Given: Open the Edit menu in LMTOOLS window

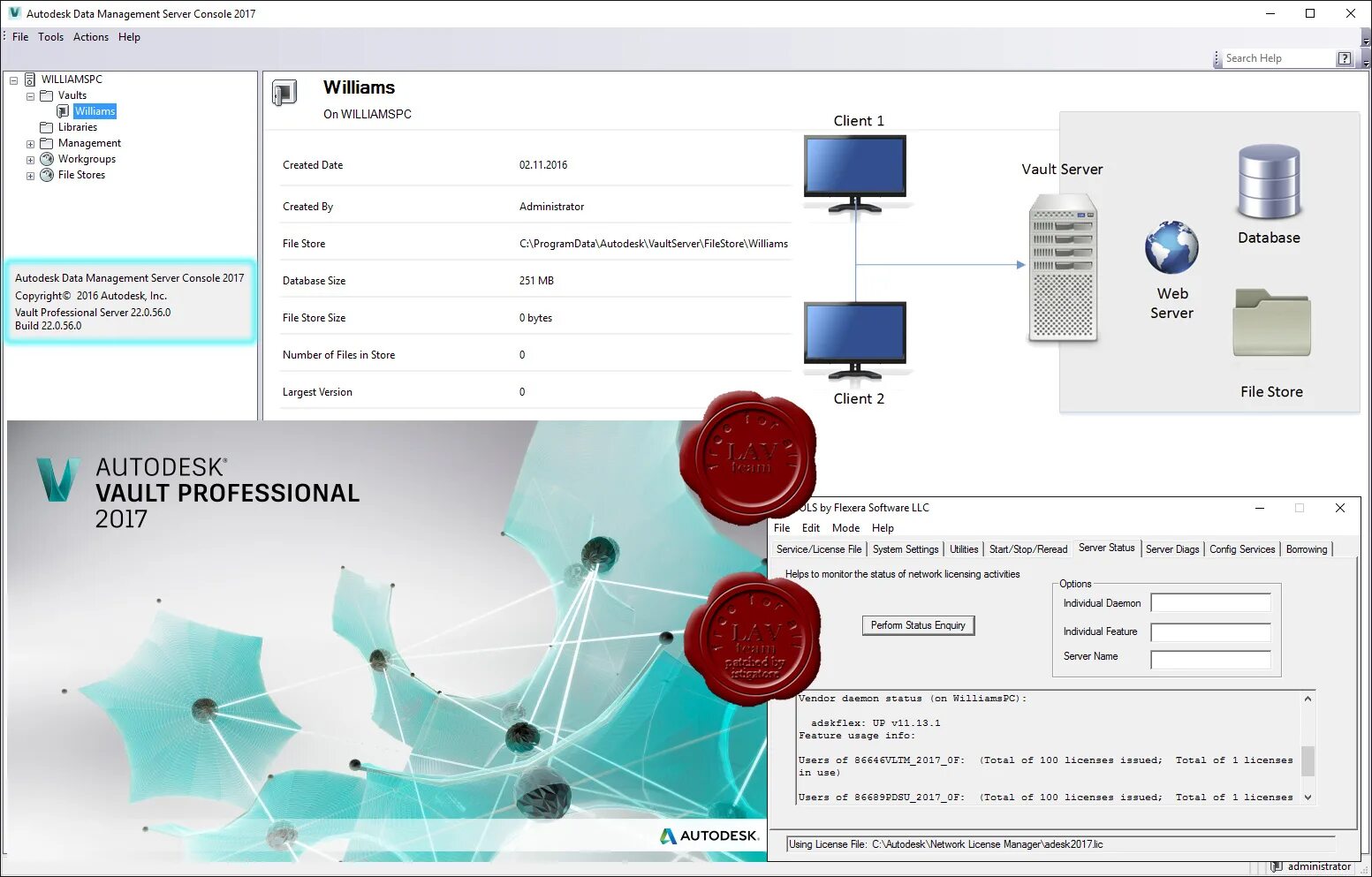Looking at the screenshot, I should point(811,528).
